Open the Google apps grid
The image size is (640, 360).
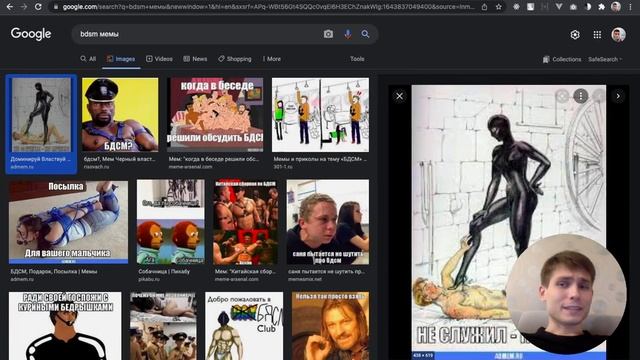597,35
